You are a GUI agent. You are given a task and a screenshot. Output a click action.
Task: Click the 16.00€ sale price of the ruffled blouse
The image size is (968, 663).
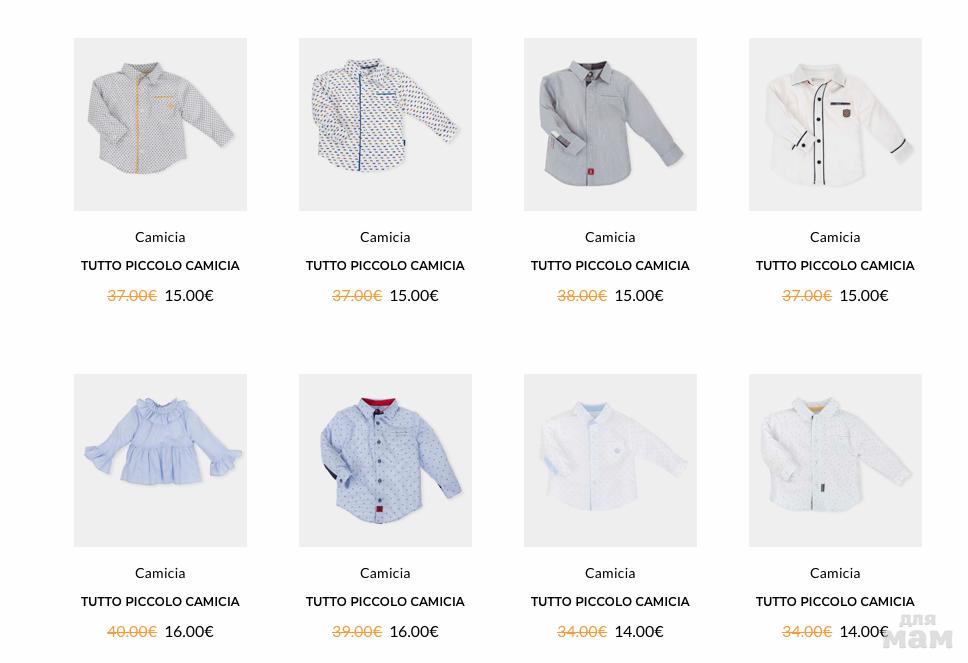coord(189,631)
